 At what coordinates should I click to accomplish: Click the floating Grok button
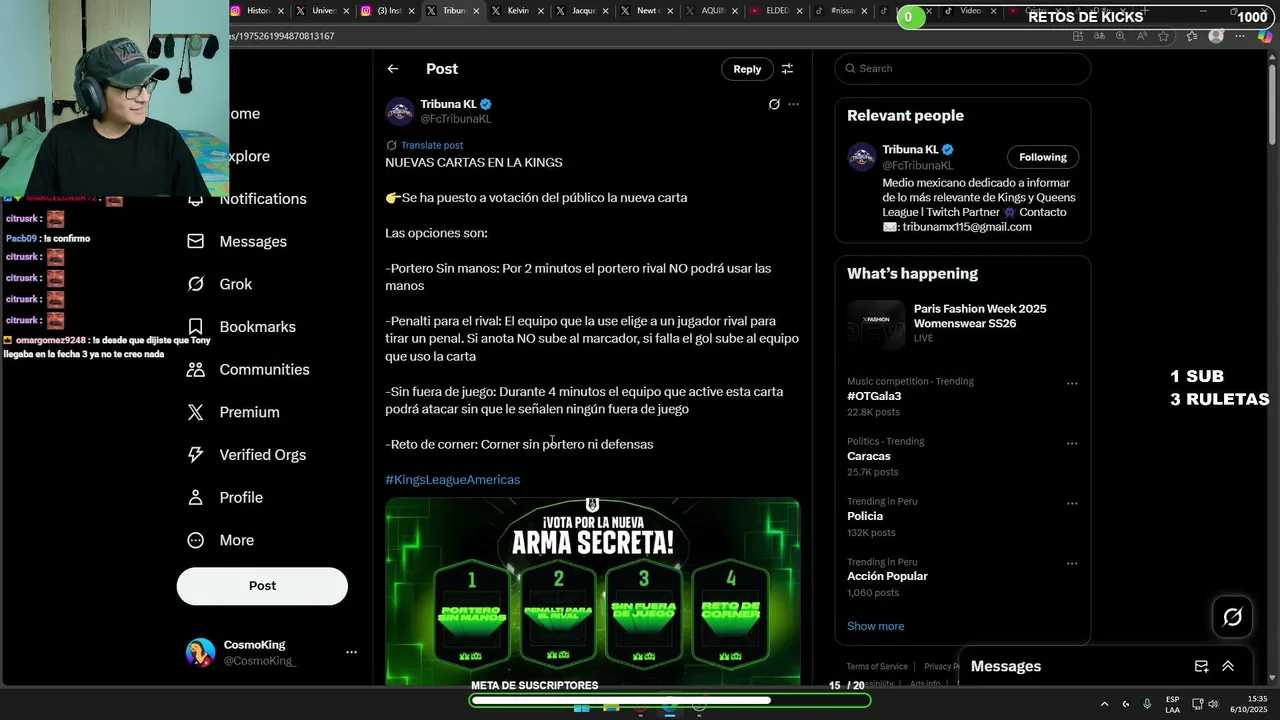1232,617
